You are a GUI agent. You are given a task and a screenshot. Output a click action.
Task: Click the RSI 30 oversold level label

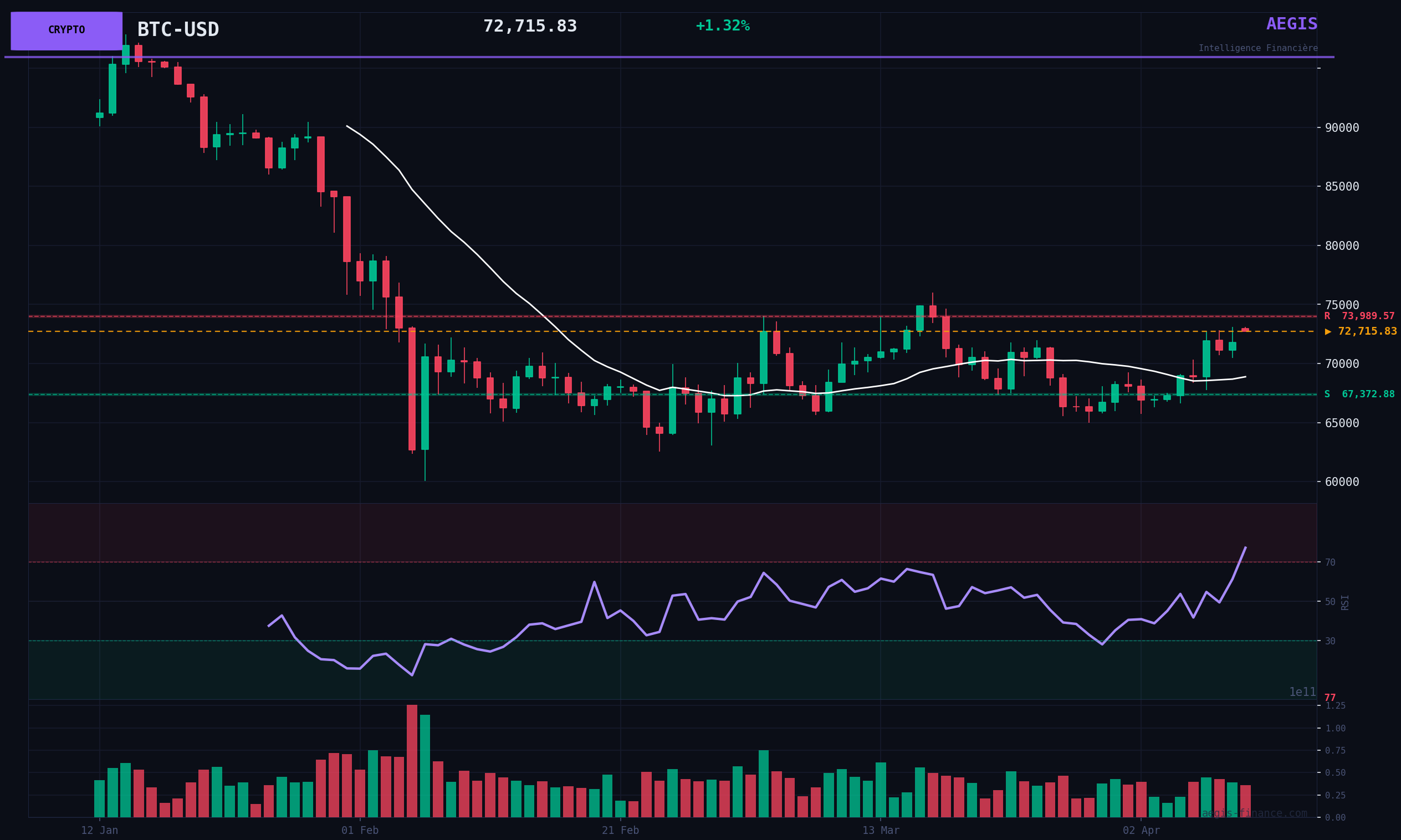pyautogui.click(x=1330, y=641)
